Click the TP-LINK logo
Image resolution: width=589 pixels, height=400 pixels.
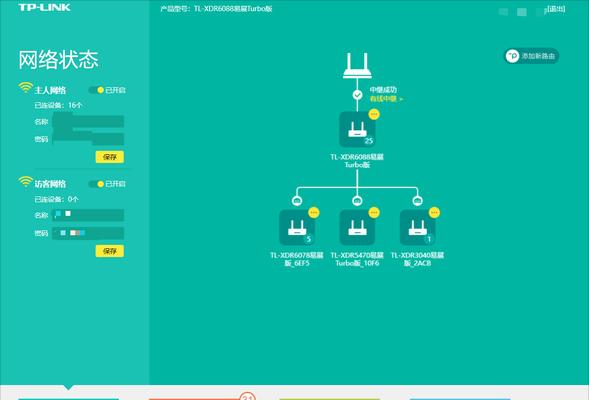click(x=44, y=8)
